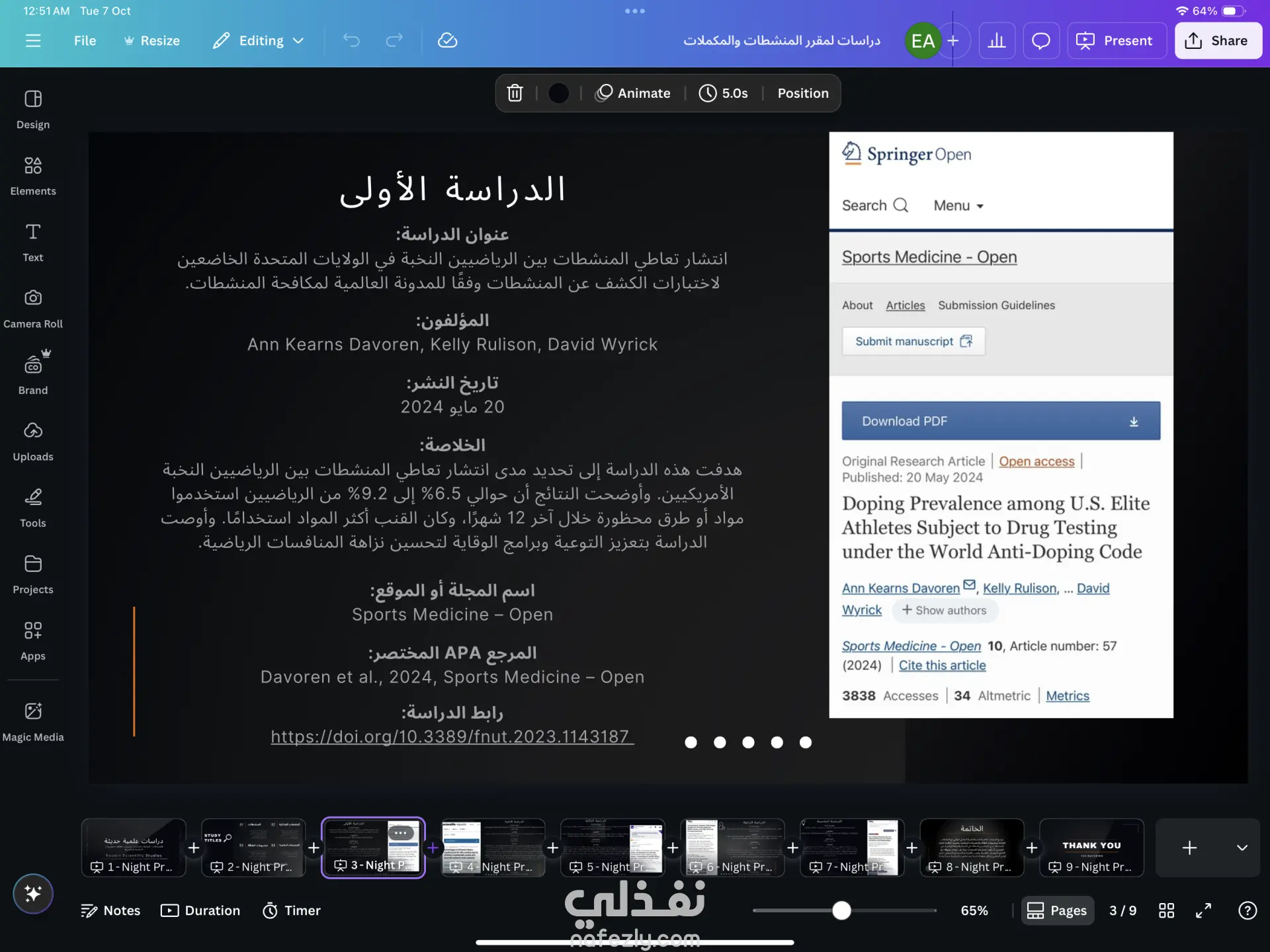Click the undo arrow

tap(351, 41)
